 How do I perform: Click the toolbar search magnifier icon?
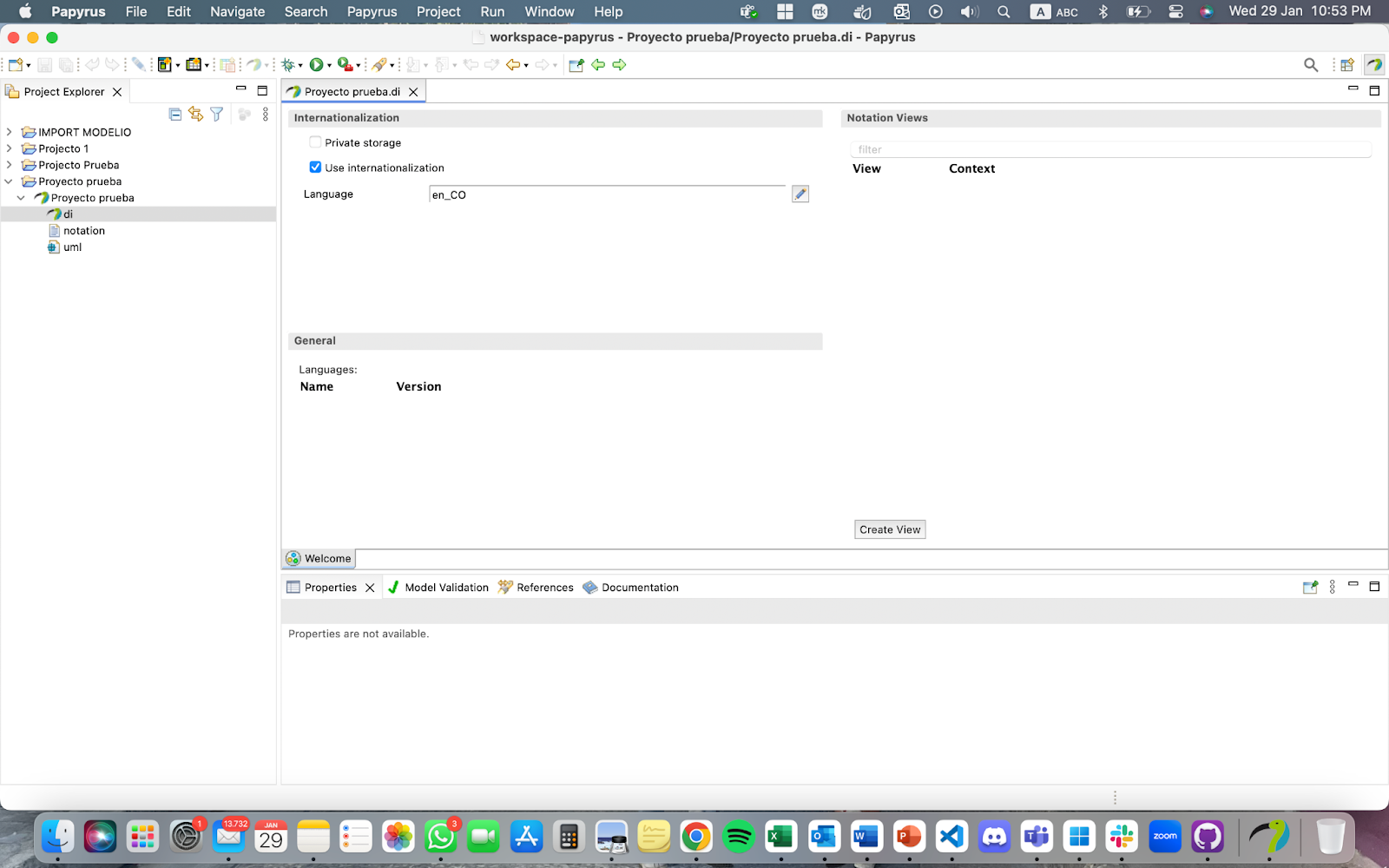coord(1311,65)
